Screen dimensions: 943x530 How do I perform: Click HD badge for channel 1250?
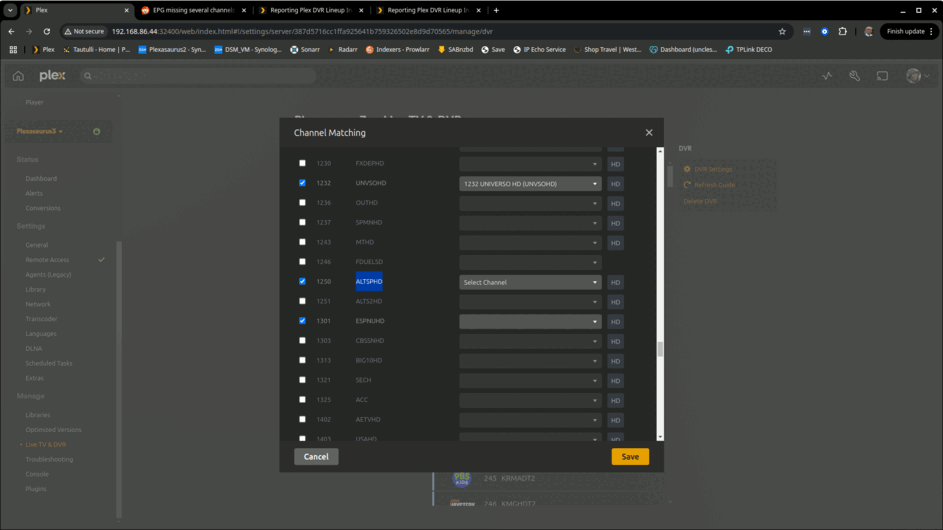point(615,282)
